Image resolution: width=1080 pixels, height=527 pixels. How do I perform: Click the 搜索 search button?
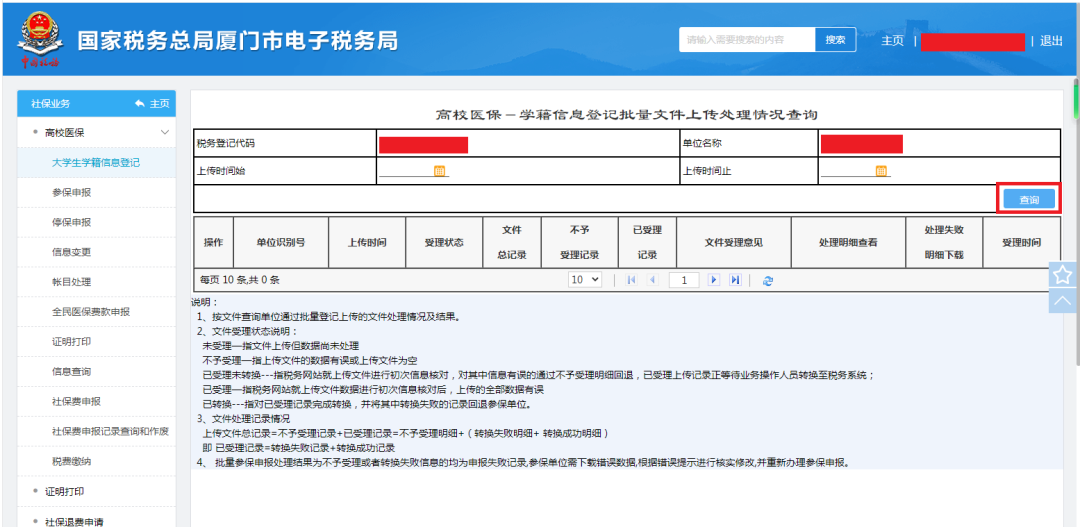pyautogui.click(x=835, y=40)
